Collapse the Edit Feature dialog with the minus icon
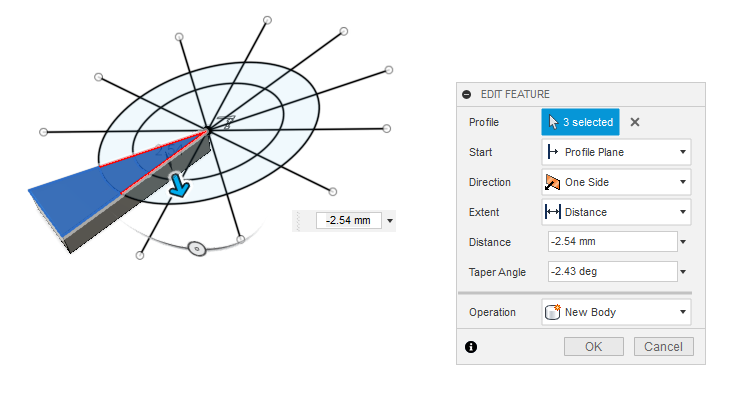This screenshot has height=396, width=743. 466,94
